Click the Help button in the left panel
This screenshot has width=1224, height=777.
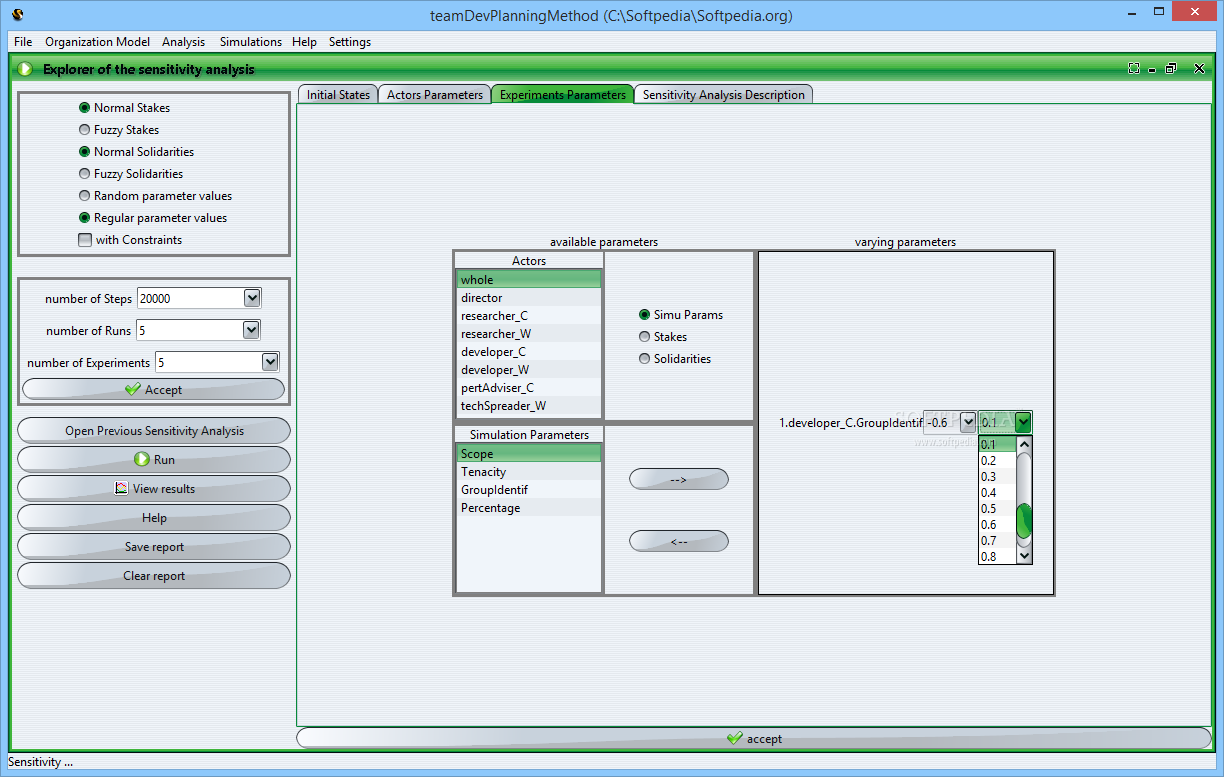(154, 518)
